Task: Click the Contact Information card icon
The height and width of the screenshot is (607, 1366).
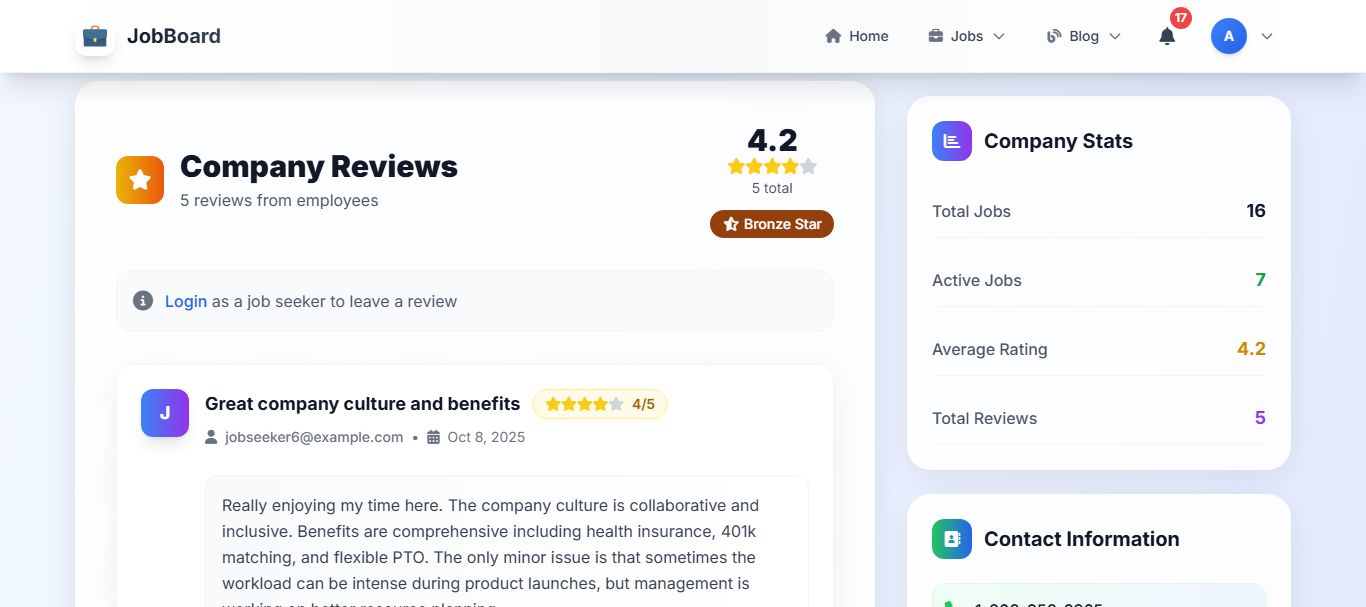Action: [x=951, y=539]
